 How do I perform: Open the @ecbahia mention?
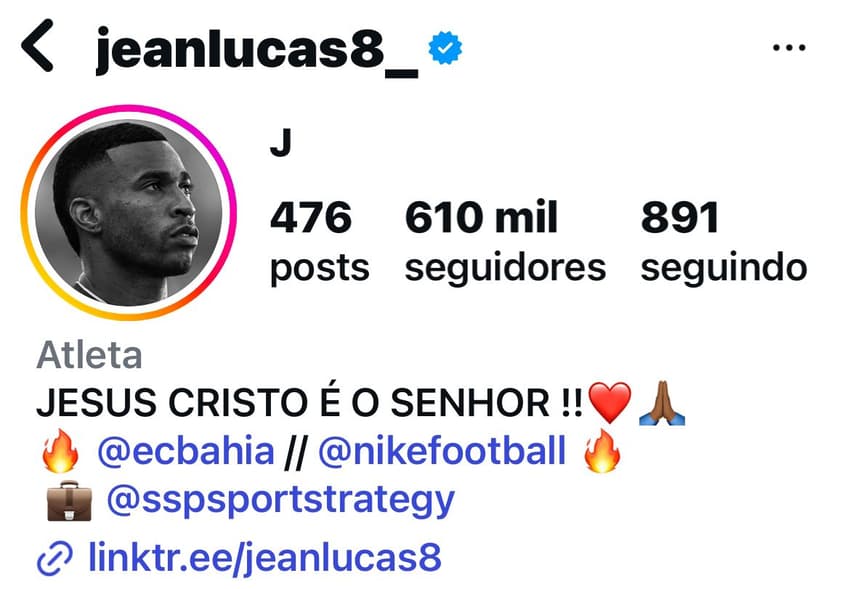pyautogui.click(x=186, y=451)
